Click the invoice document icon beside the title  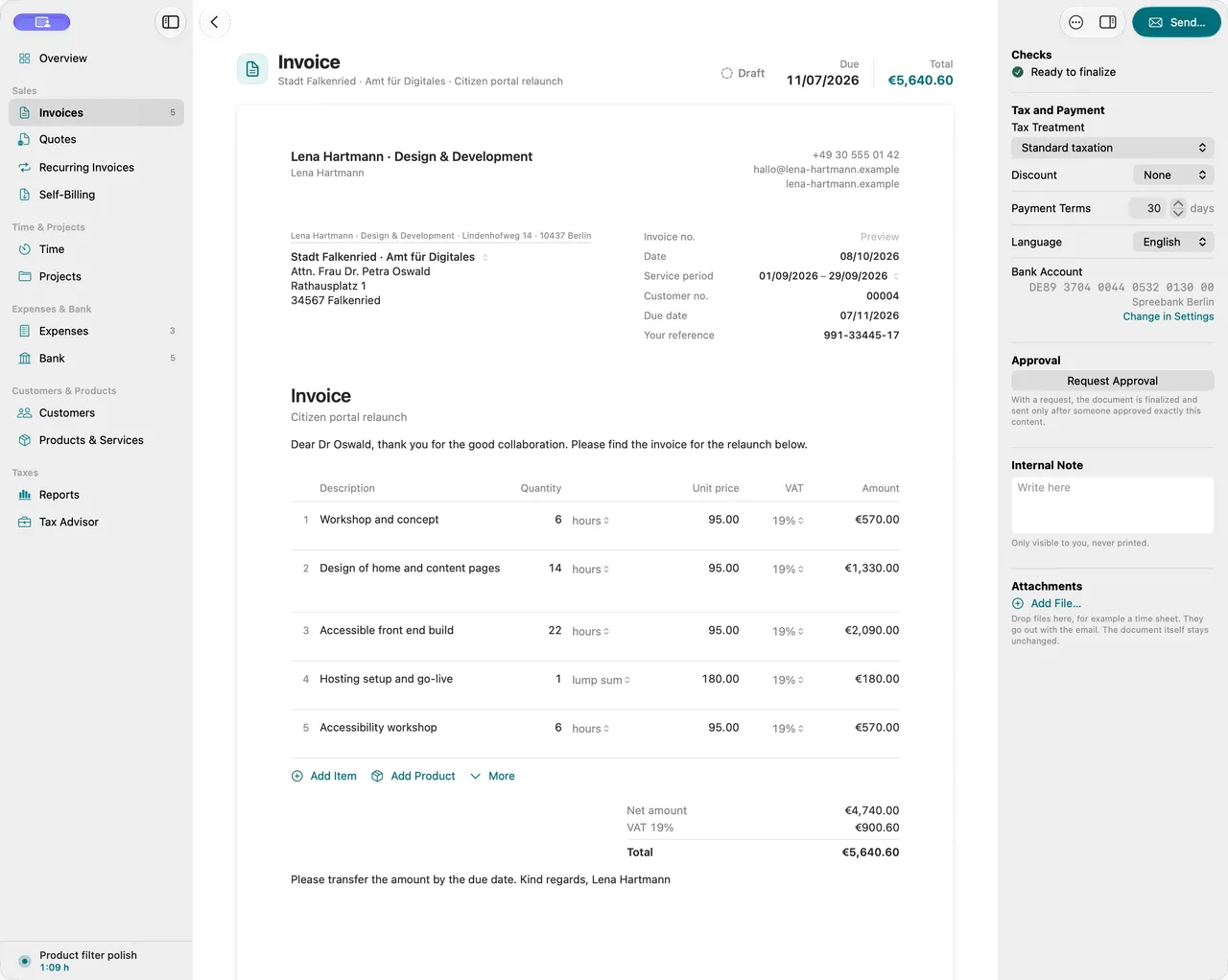coord(252,69)
